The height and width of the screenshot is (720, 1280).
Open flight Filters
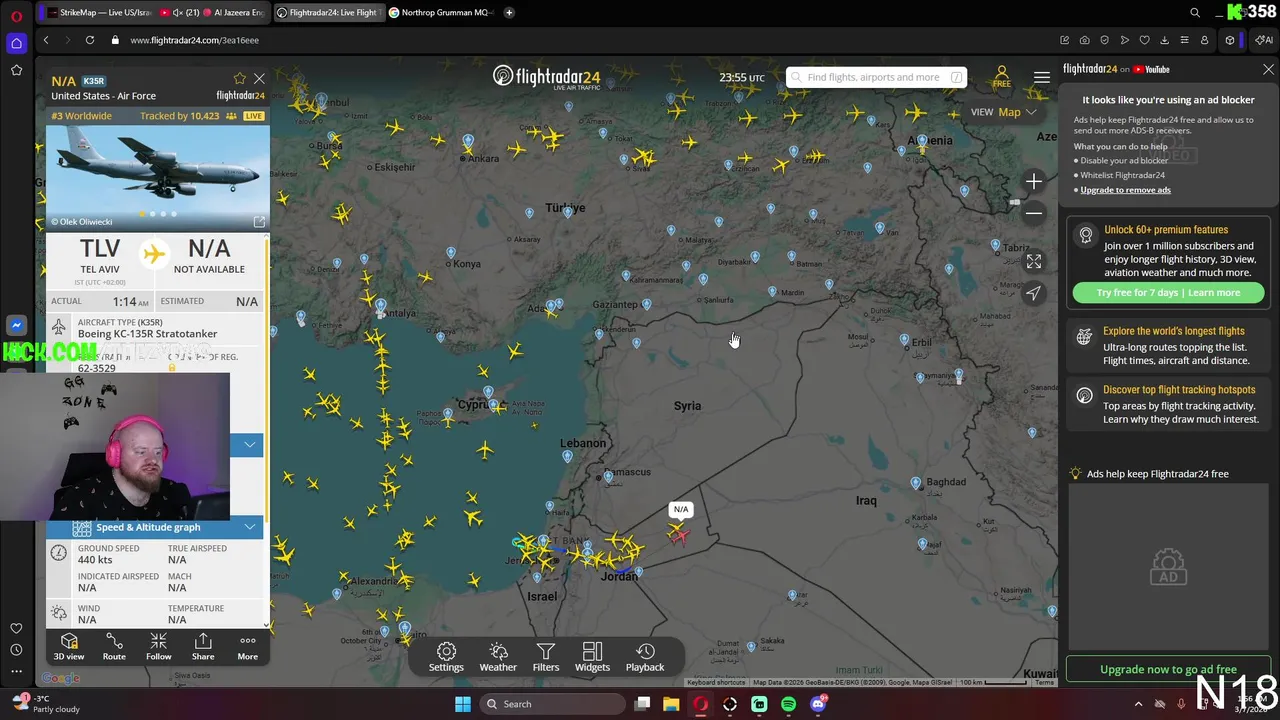point(546,657)
